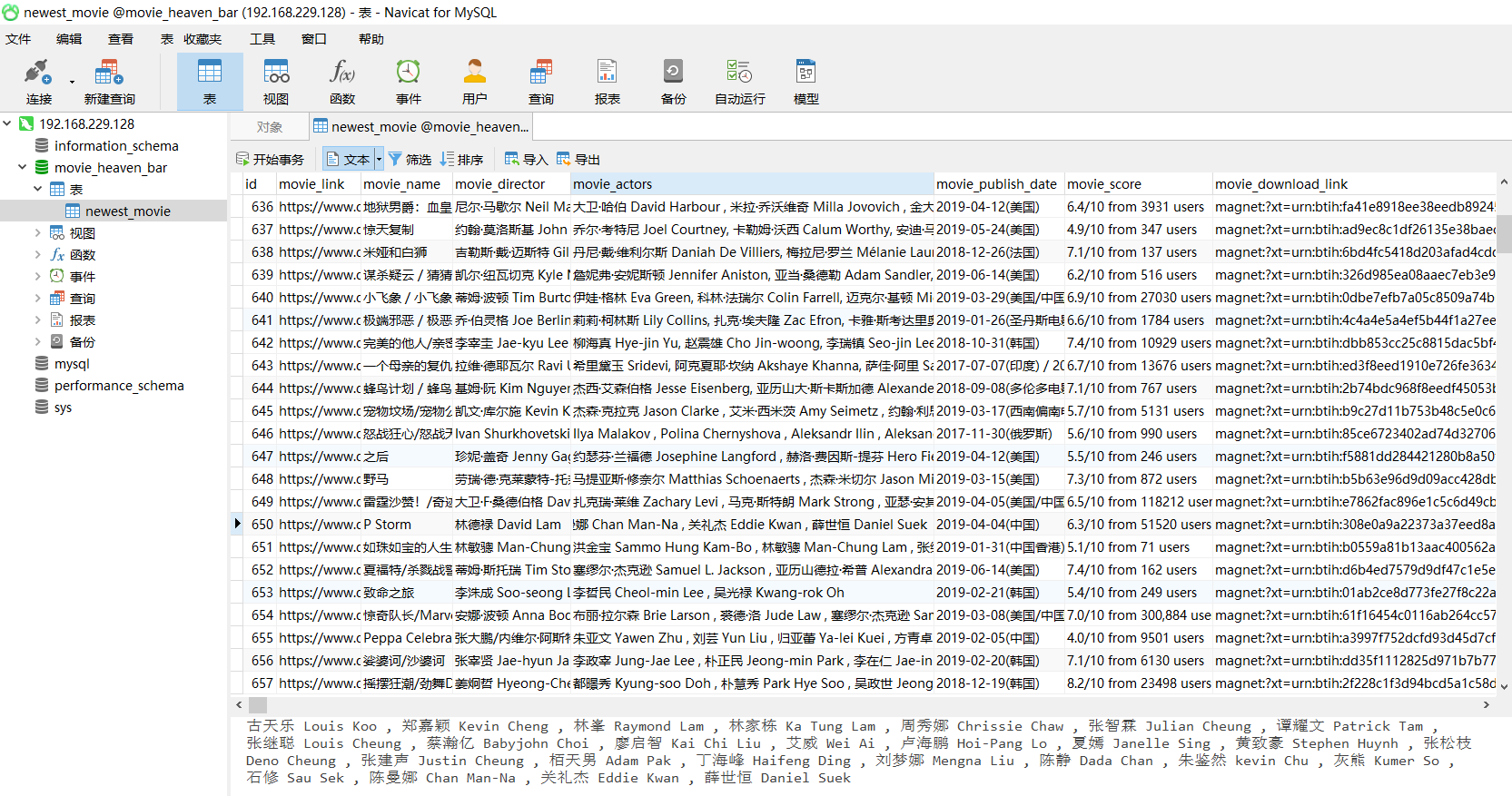The height and width of the screenshot is (796, 1512).
Task: Select the 表 (Table) toolbar icon
Action: [210, 81]
